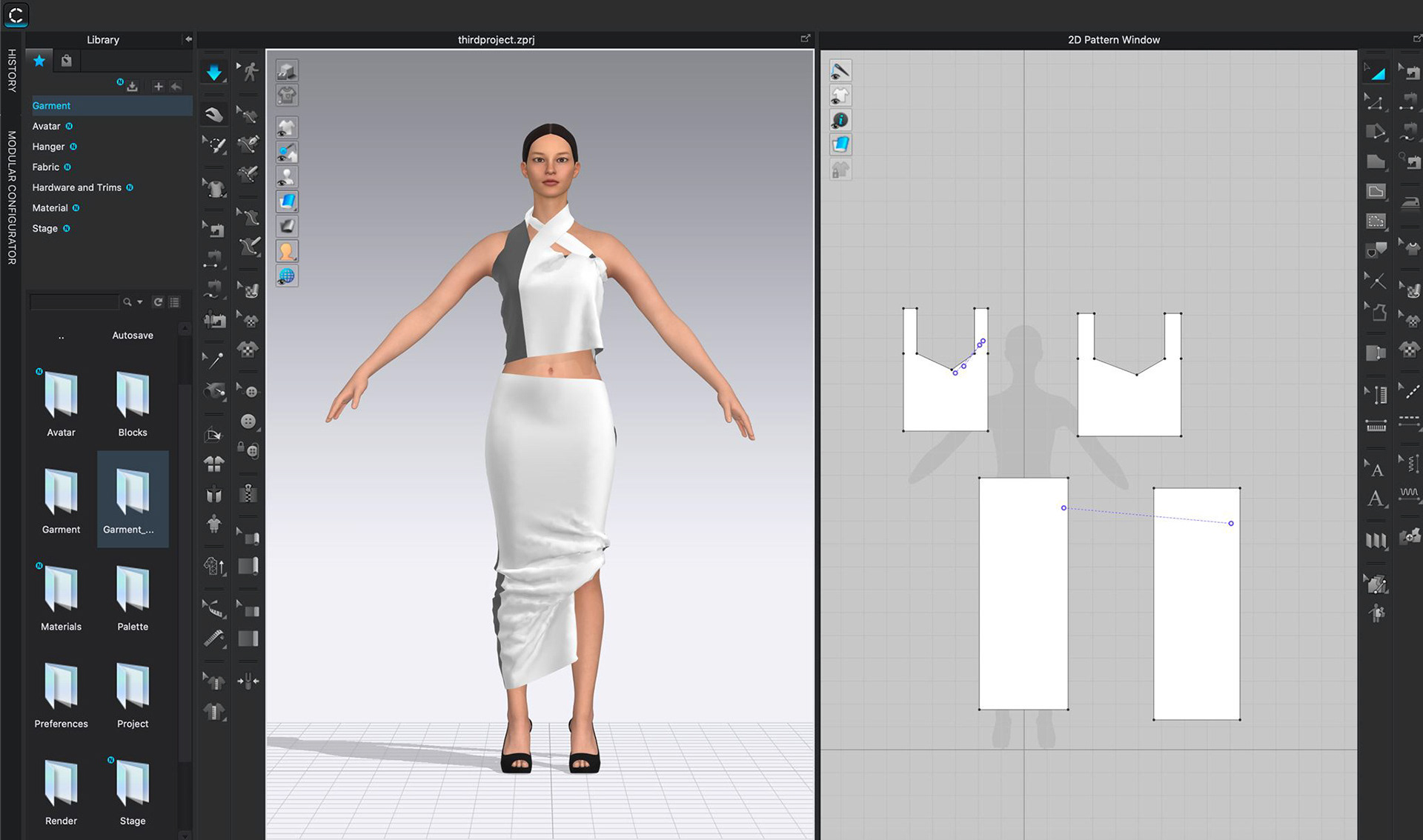Collapse the Library panel with arrow
This screenshot has height=840, width=1423.
188,39
